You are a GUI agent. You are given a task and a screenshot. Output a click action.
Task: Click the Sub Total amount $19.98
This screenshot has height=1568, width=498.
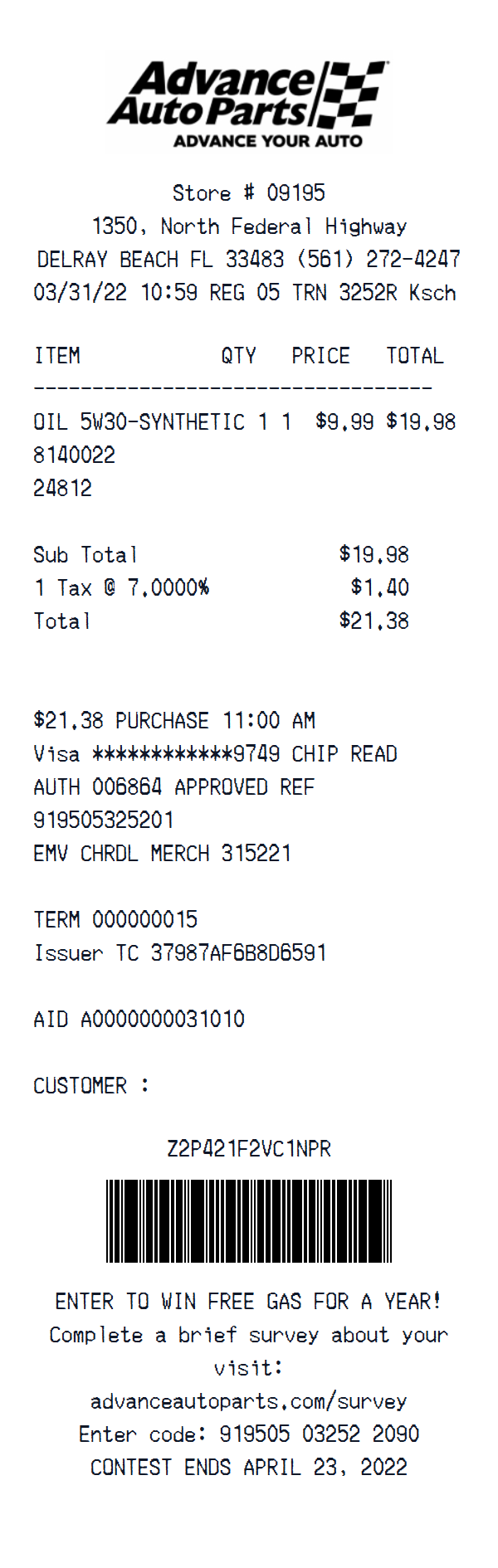[x=373, y=555]
